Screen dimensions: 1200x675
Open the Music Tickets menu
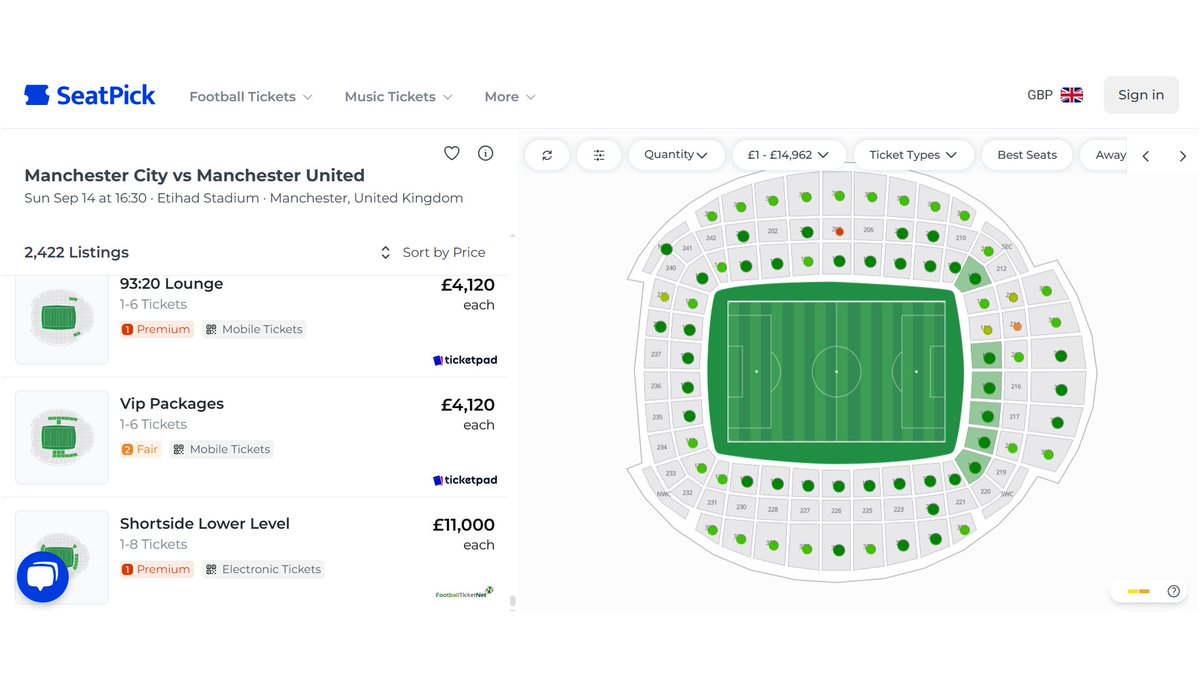[x=398, y=97]
